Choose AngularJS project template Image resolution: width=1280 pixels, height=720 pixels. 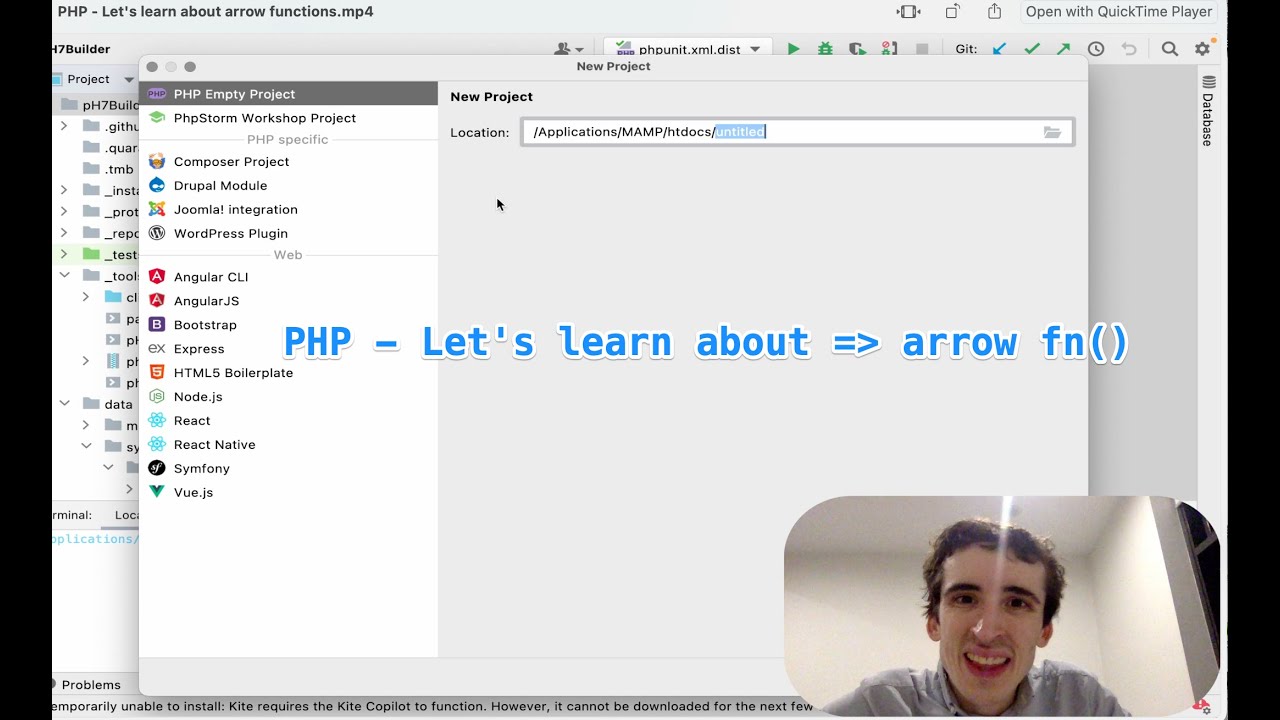(288, 301)
